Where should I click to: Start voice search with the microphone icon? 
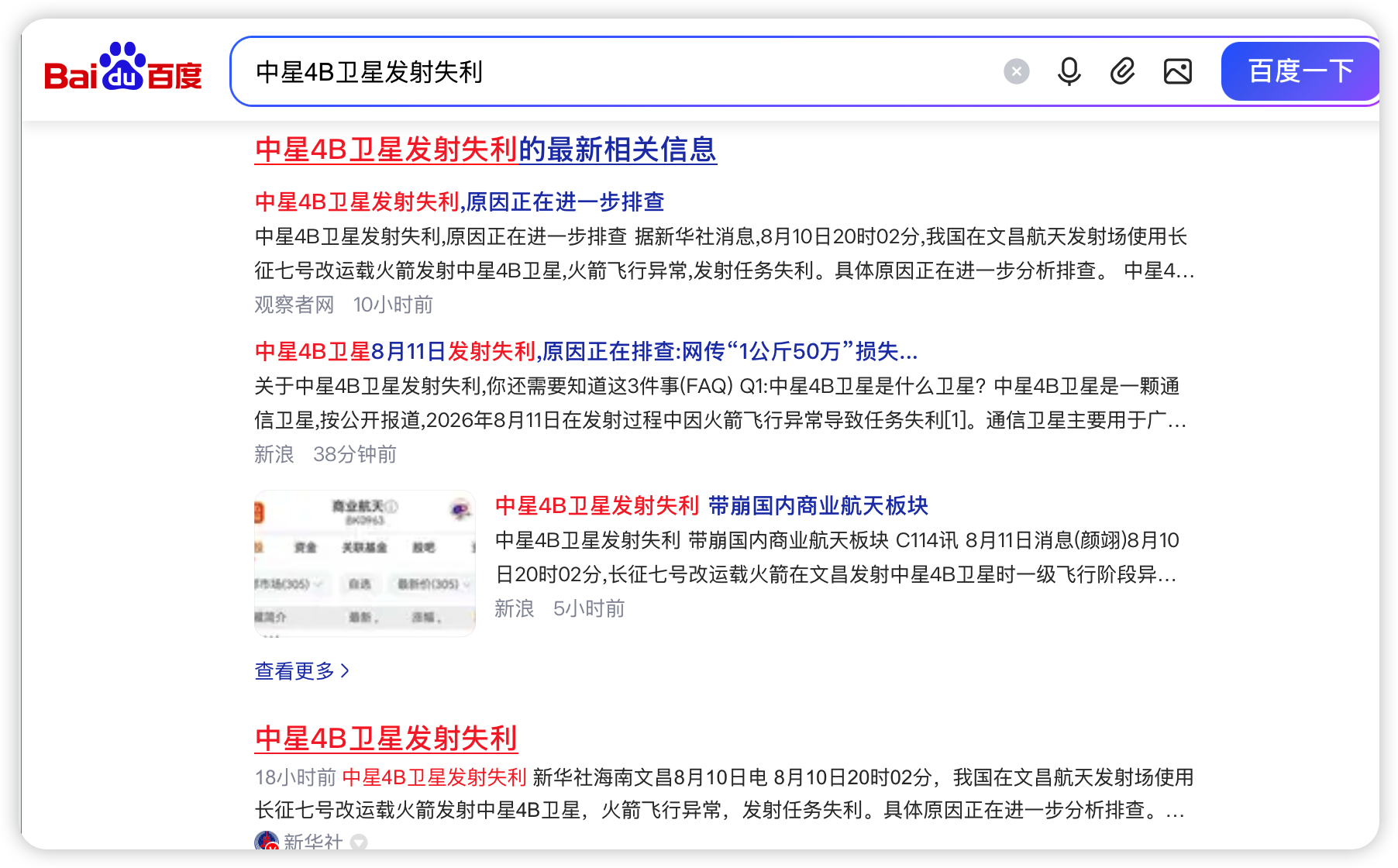[1069, 72]
